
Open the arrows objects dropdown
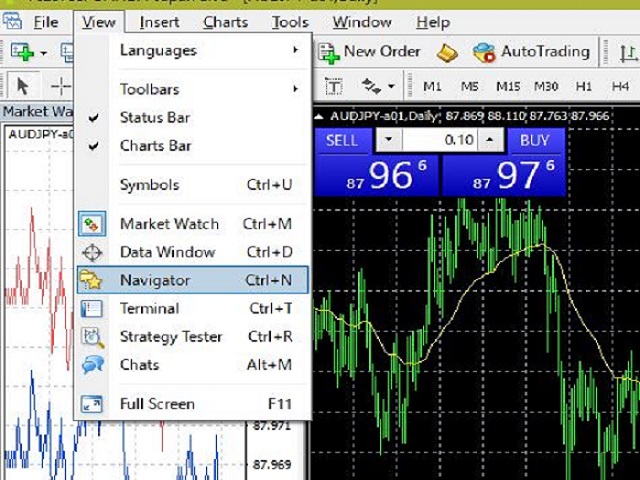pos(391,87)
